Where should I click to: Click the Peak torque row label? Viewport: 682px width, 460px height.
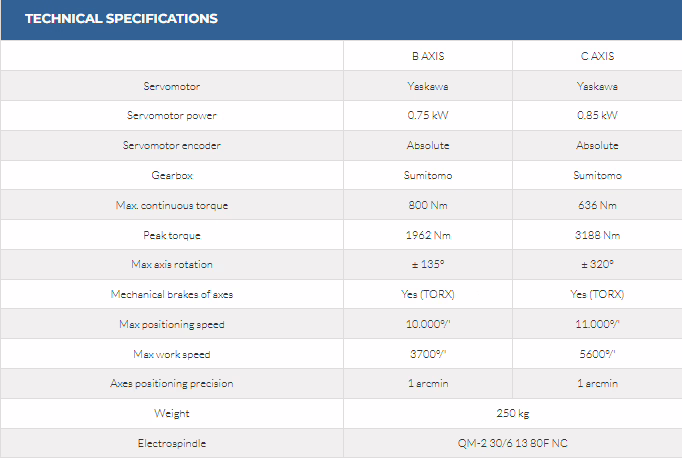(171, 236)
